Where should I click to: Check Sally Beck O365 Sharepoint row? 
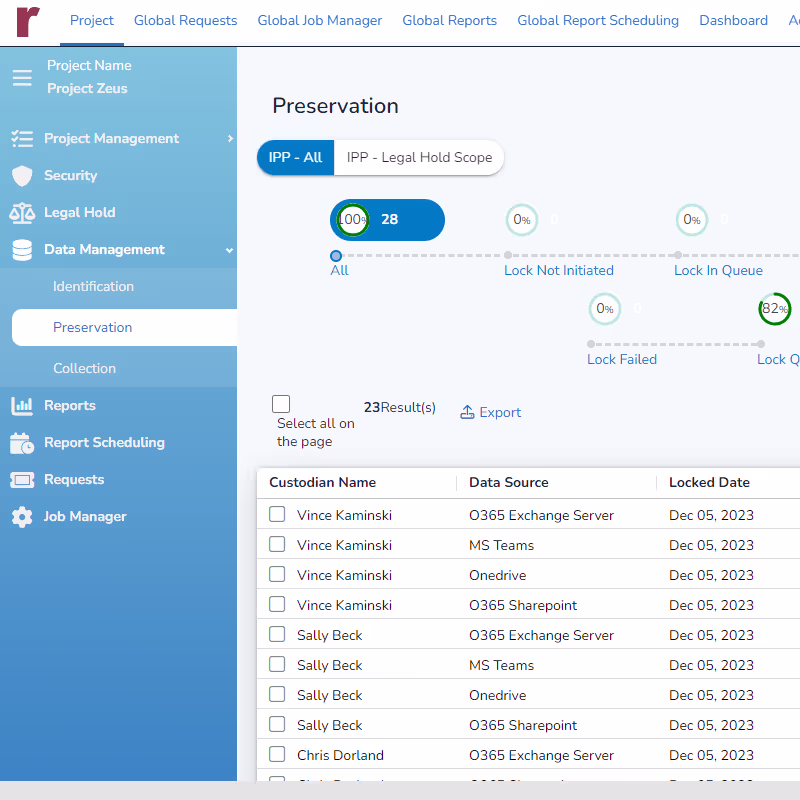[277, 725]
